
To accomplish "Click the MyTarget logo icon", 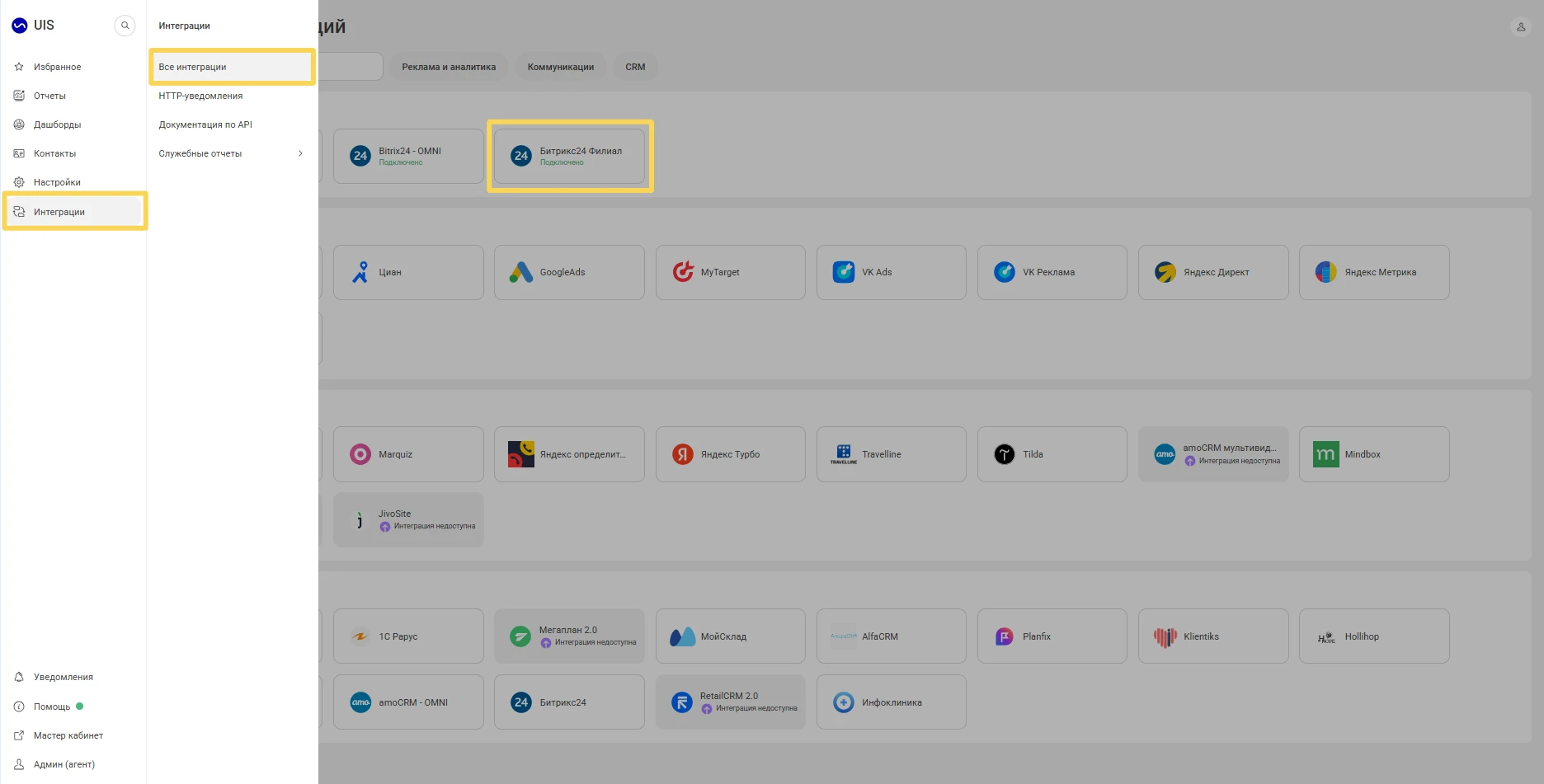I will click(683, 272).
